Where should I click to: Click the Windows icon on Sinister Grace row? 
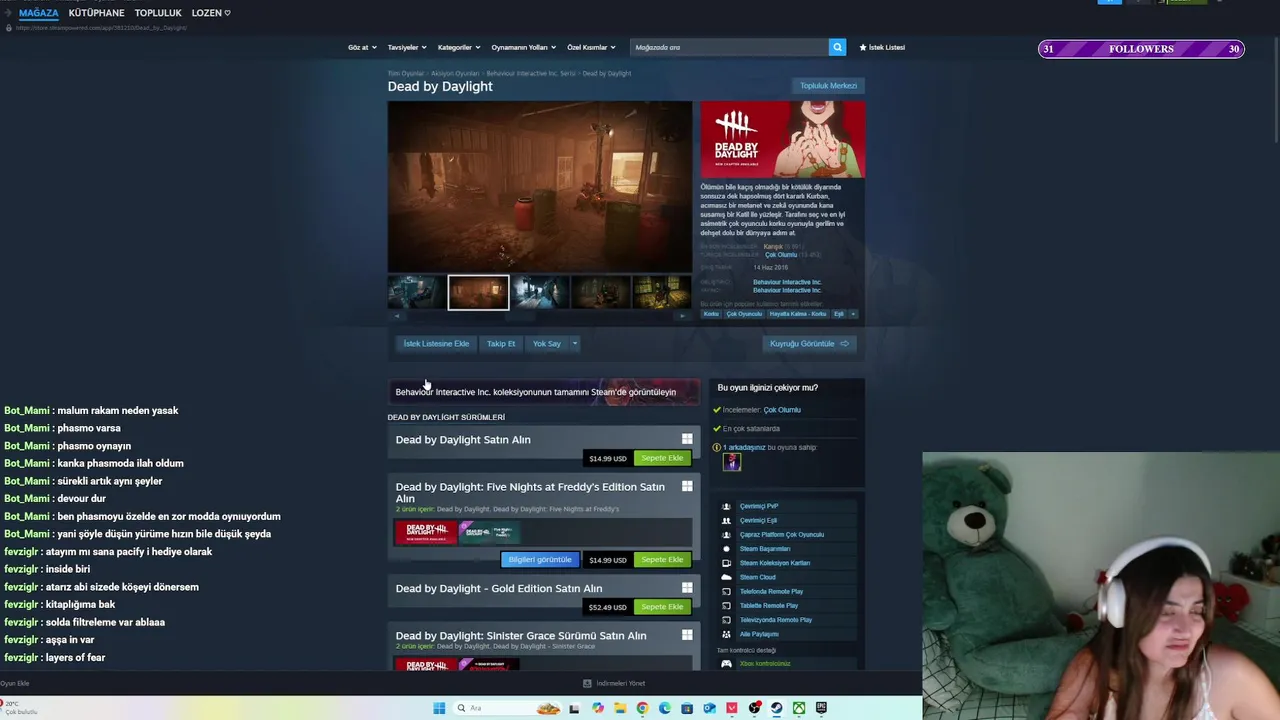(687, 635)
